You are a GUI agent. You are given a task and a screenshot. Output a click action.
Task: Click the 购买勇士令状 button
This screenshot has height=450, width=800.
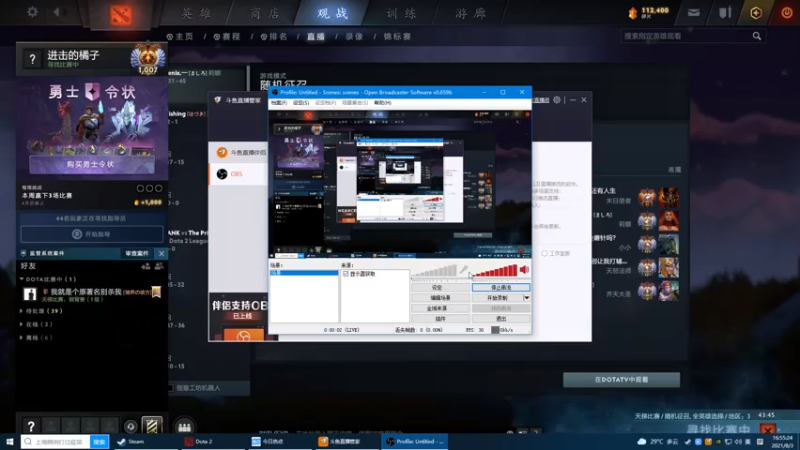92,165
